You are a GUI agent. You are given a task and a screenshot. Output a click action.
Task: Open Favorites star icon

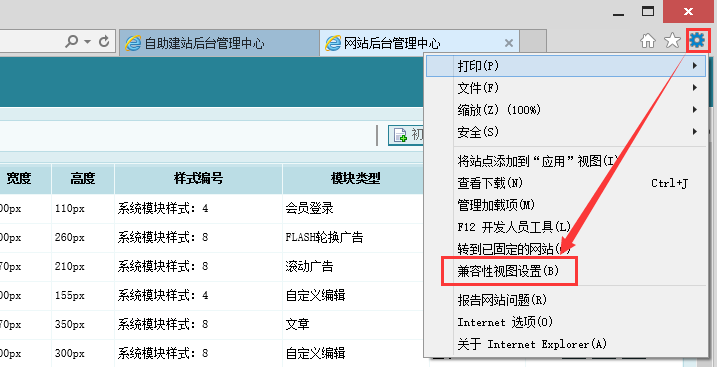672,41
